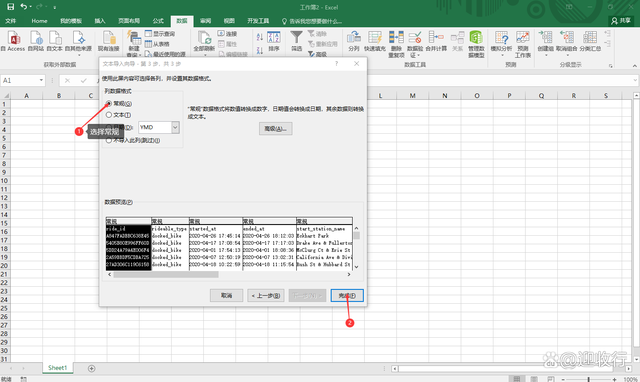The width and height of the screenshot is (640, 382).
Task: Select Do not import column (跳过) radio
Action: (x=109, y=140)
